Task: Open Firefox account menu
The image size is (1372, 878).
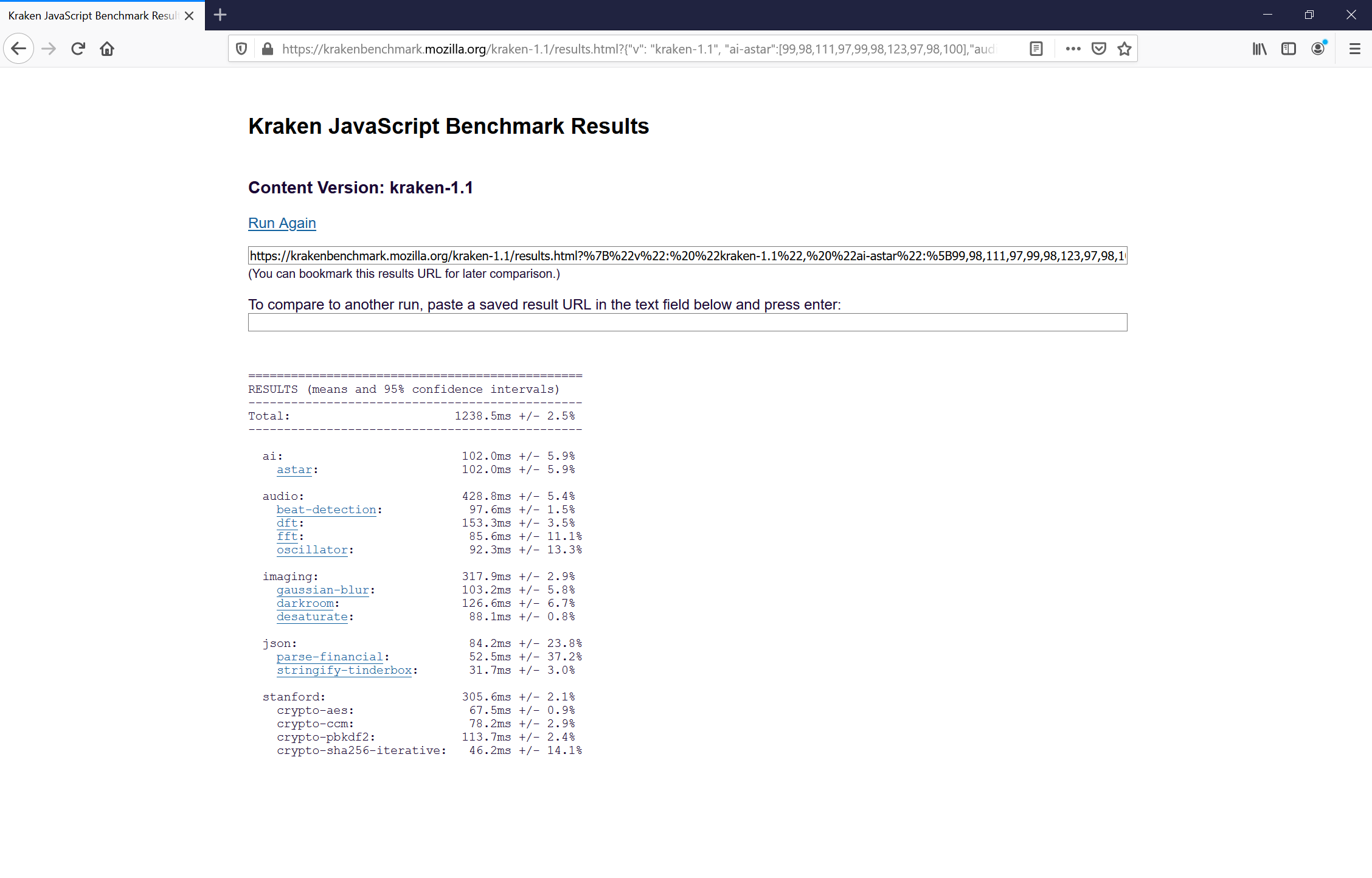Action: pyautogui.click(x=1318, y=49)
